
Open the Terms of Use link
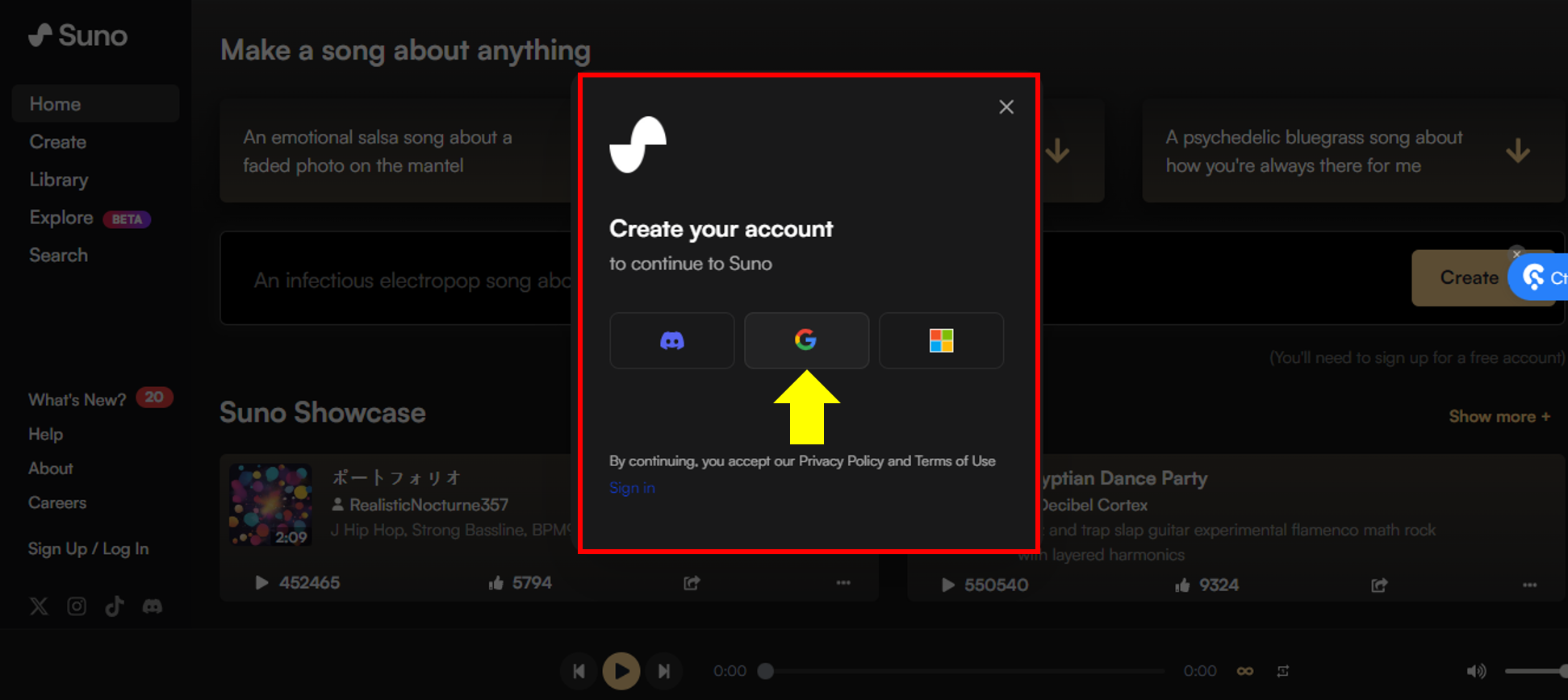pos(955,461)
